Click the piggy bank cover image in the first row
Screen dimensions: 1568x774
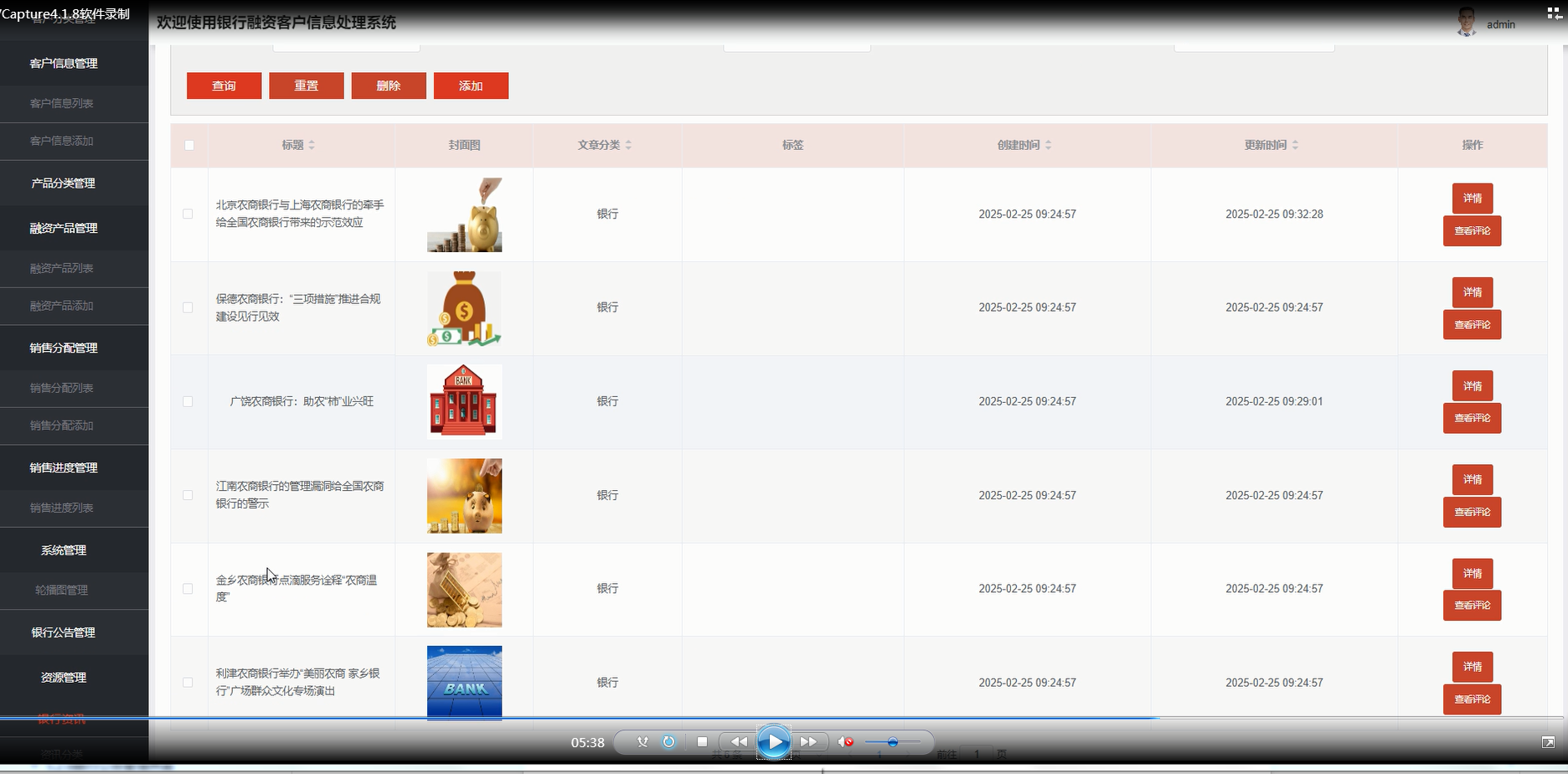click(x=465, y=214)
